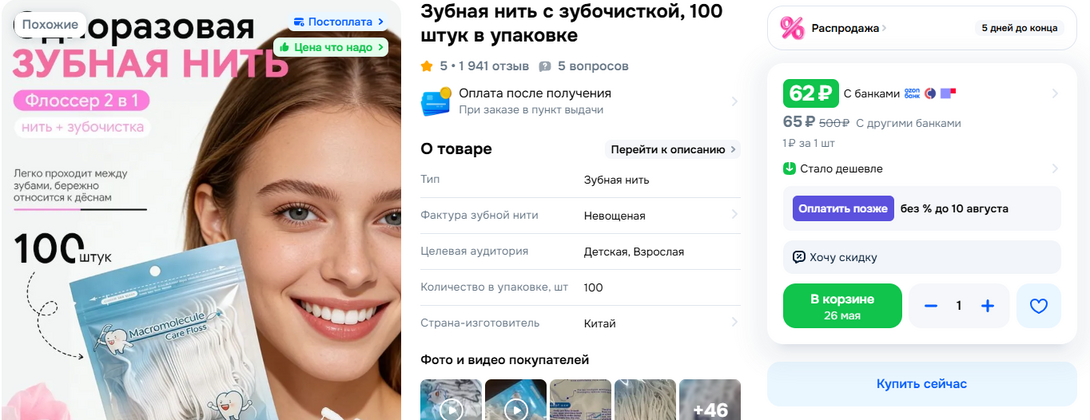This screenshot has width=1090, height=420.
Task: Click the questions speech bubble icon
Action: 545,66
